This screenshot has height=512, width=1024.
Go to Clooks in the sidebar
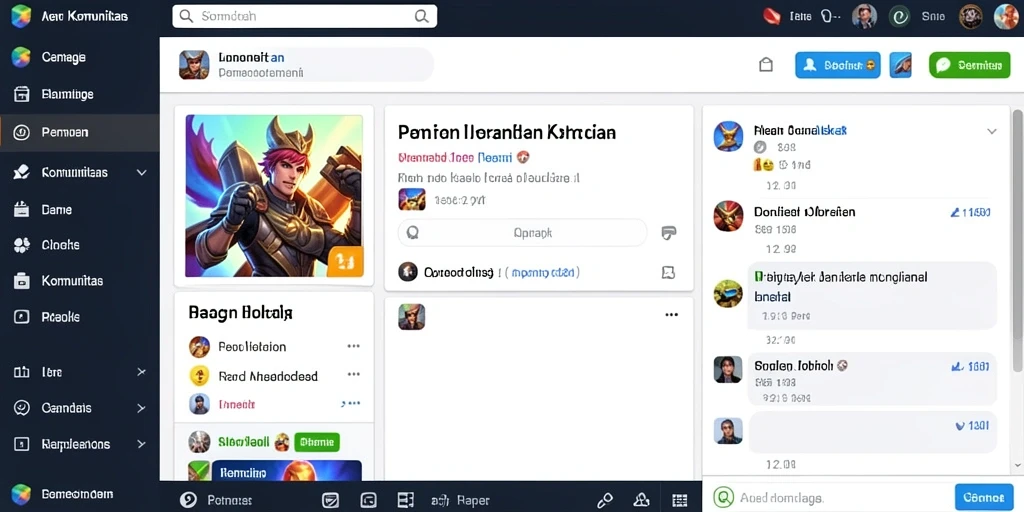pos(60,245)
